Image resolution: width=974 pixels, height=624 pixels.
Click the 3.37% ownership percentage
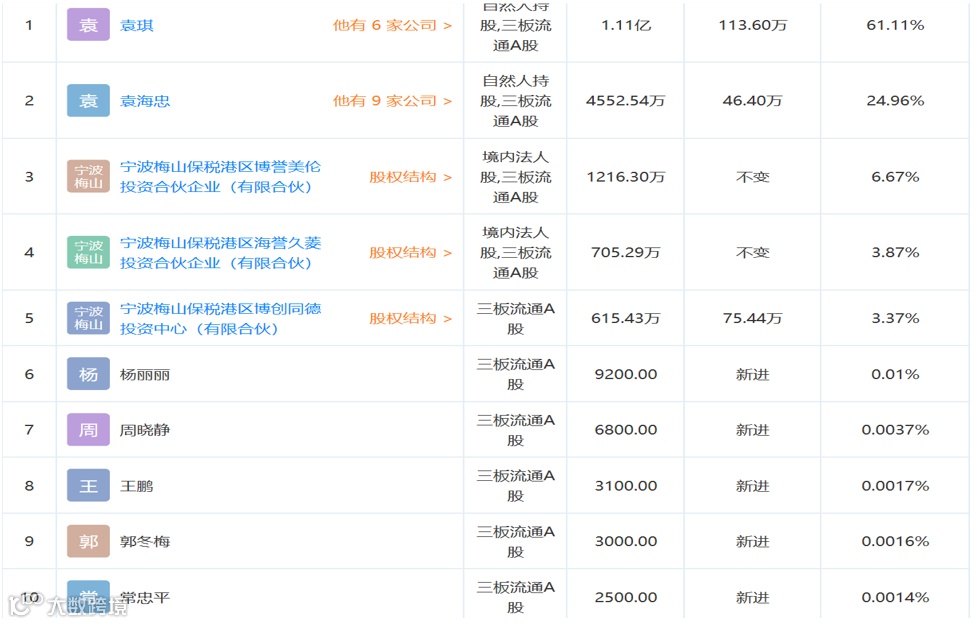point(895,319)
